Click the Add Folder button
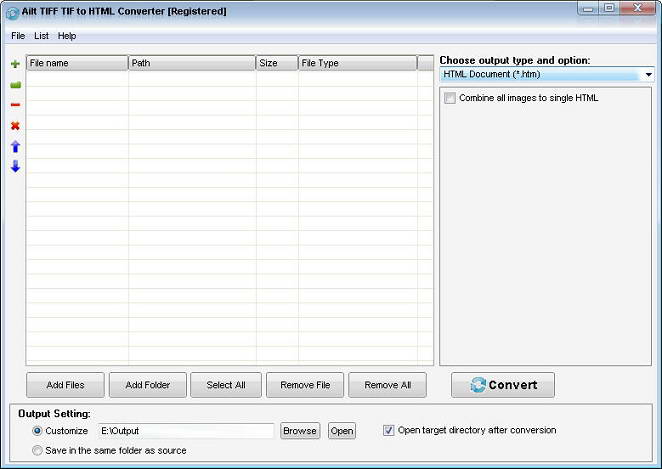Image resolution: width=662 pixels, height=469 pixels. pos(148,385)
